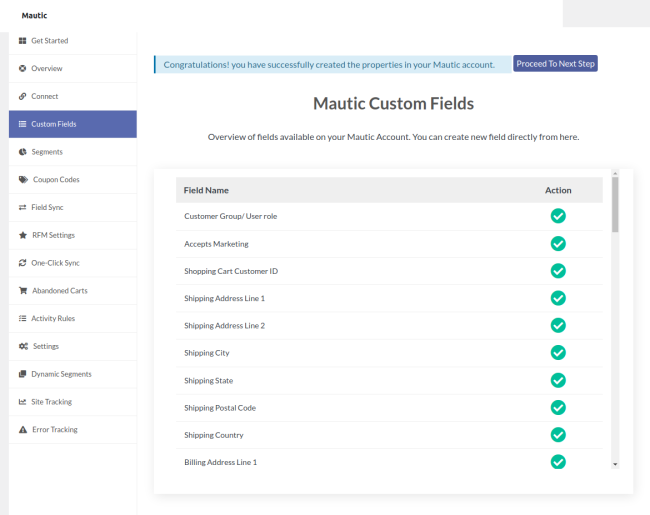This screenshot has height=515, width=650.
Task: Open the Field Sync menu item
Action: 48,208
